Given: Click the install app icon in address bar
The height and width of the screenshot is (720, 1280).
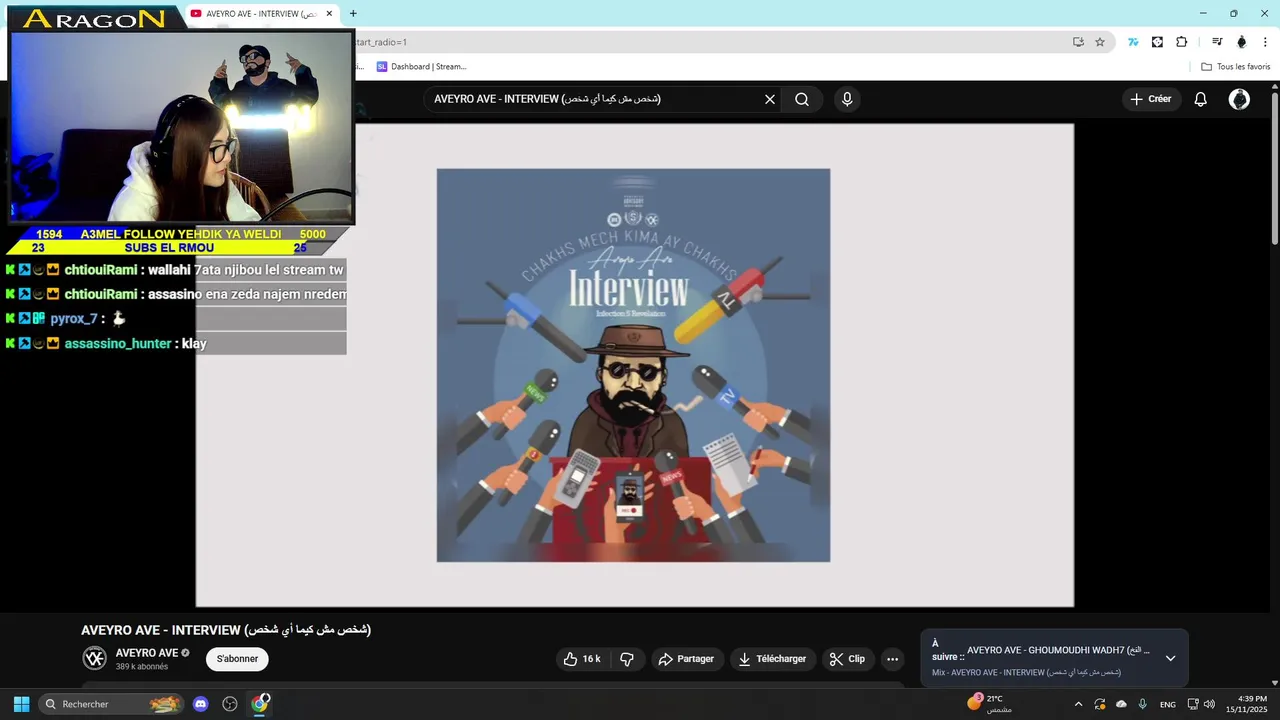Looking at the screenshot, I should (x=1078, y=42).
